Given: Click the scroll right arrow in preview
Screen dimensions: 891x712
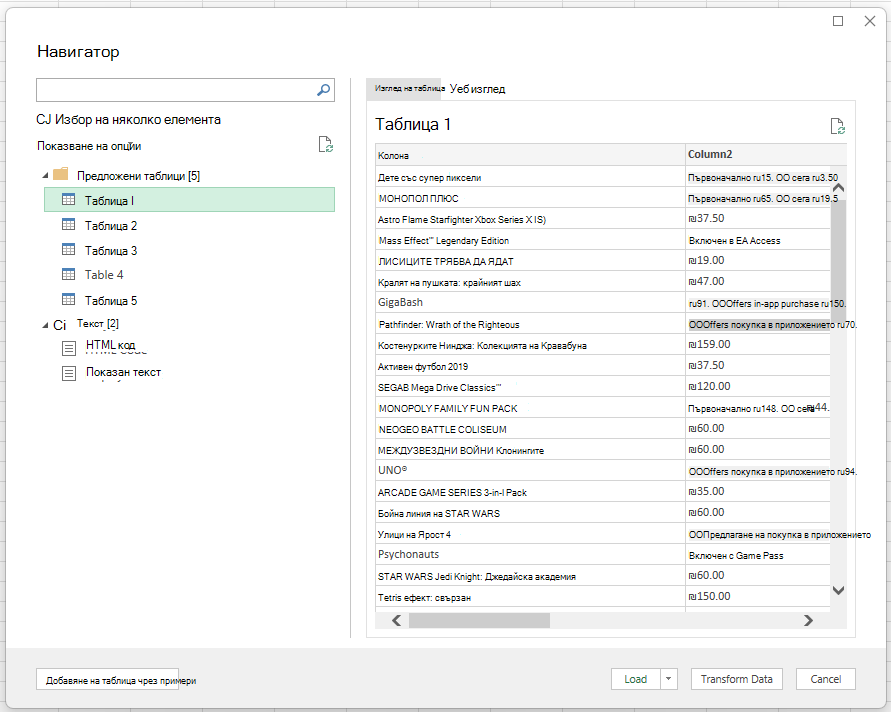Looking at the screenshot, I should pyautogui.click(x=808, y=621).
